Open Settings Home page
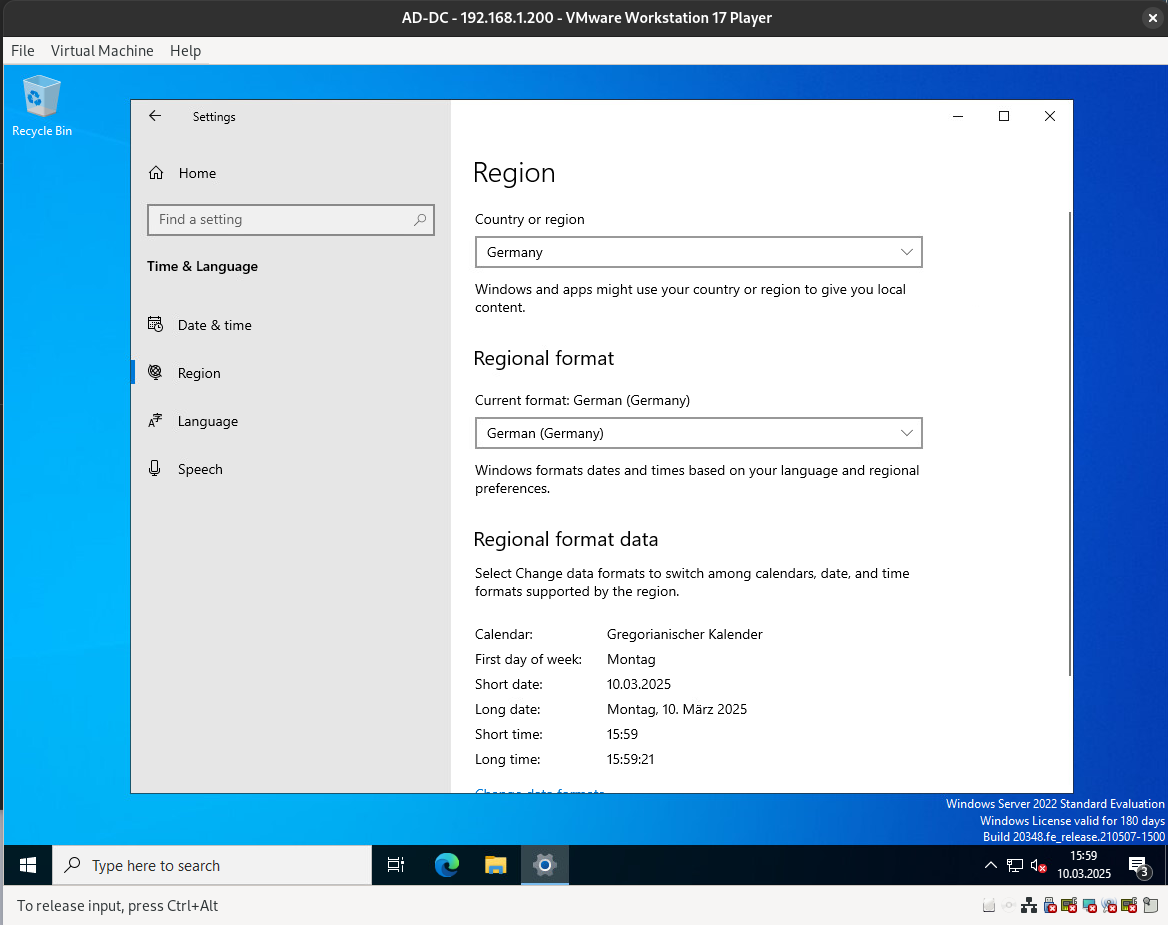This screenshot has width=1168, height=925. pos(196,173)
